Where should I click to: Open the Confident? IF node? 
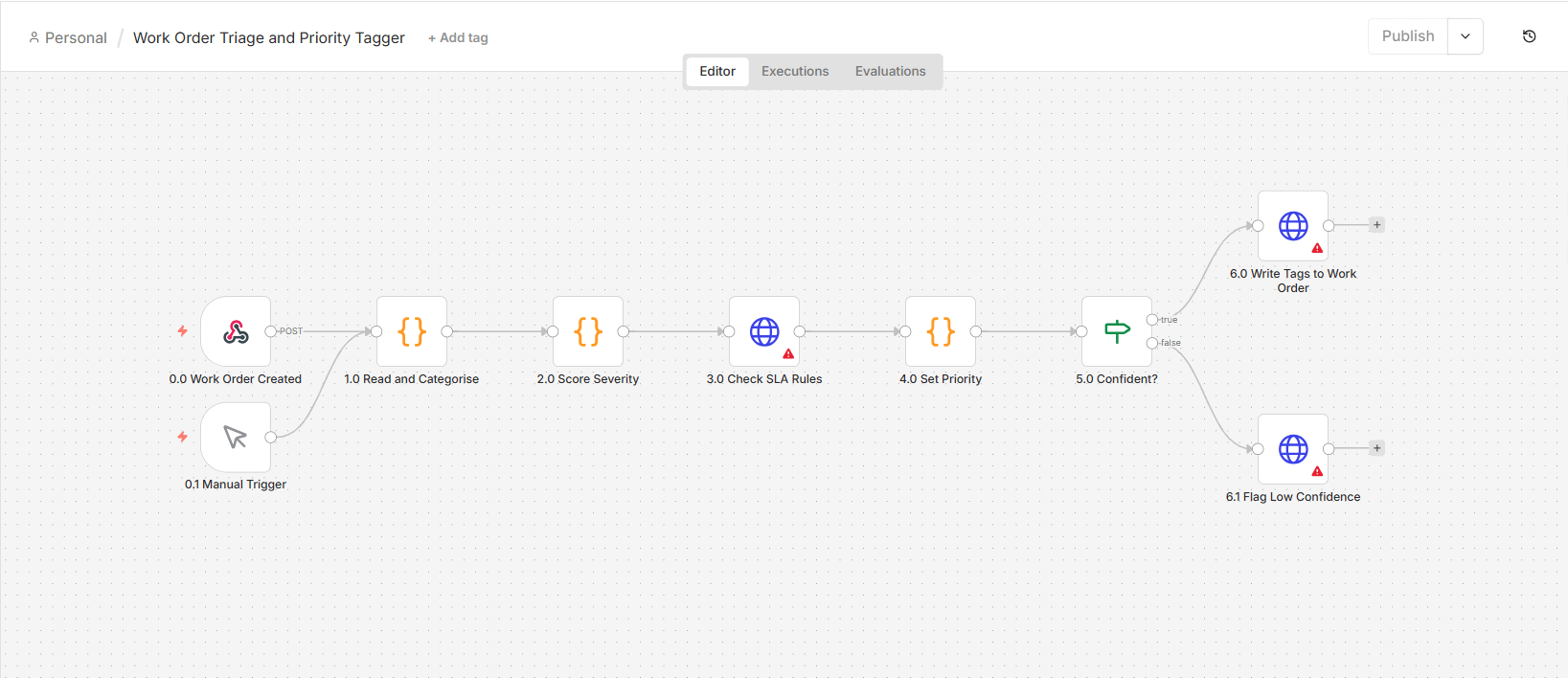[x=1117, y=331]
